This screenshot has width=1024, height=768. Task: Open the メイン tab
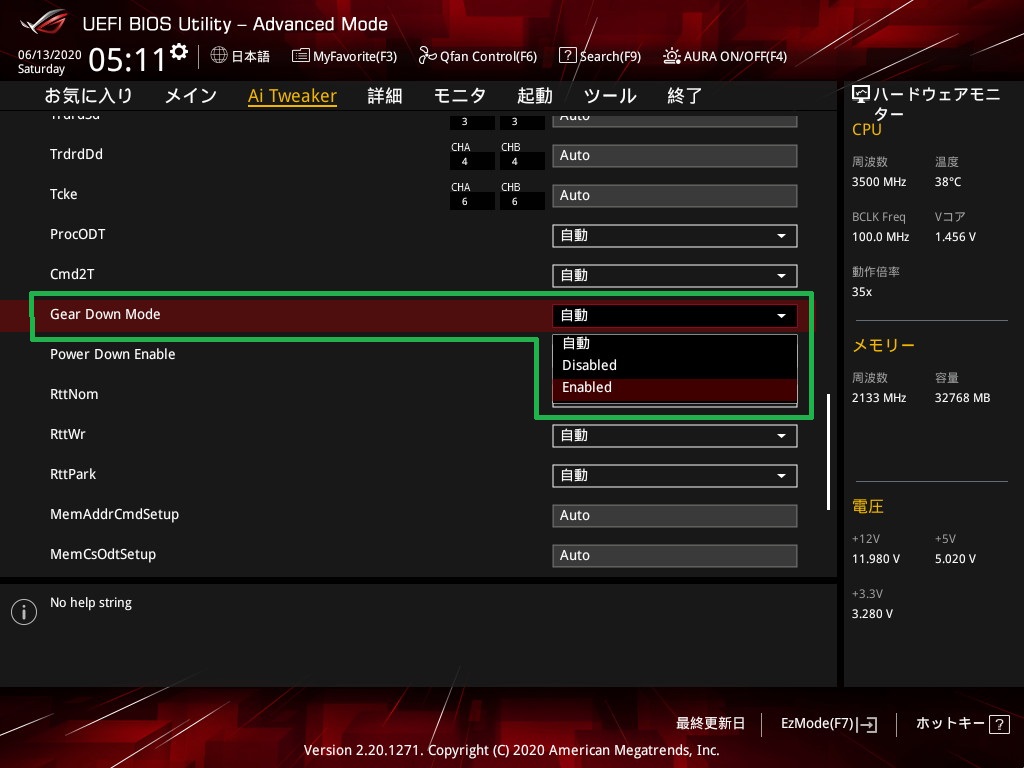tap(191, 95)
